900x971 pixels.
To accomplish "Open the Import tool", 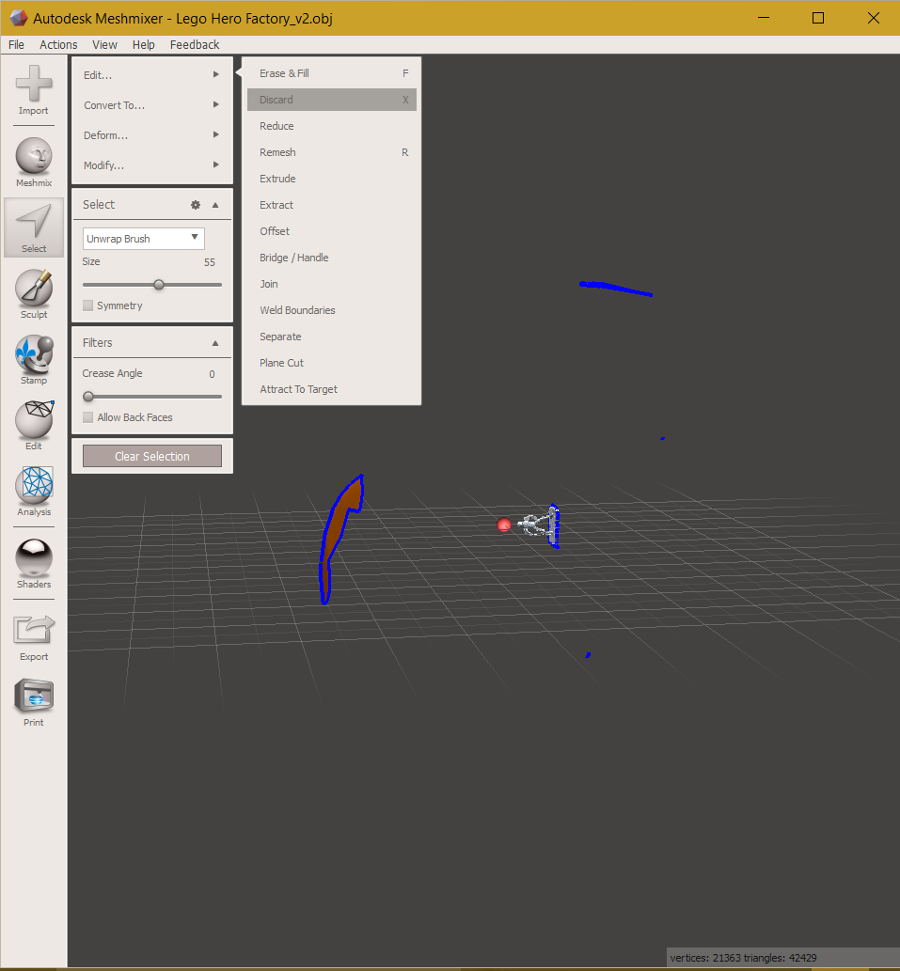I will click(33, 90).
